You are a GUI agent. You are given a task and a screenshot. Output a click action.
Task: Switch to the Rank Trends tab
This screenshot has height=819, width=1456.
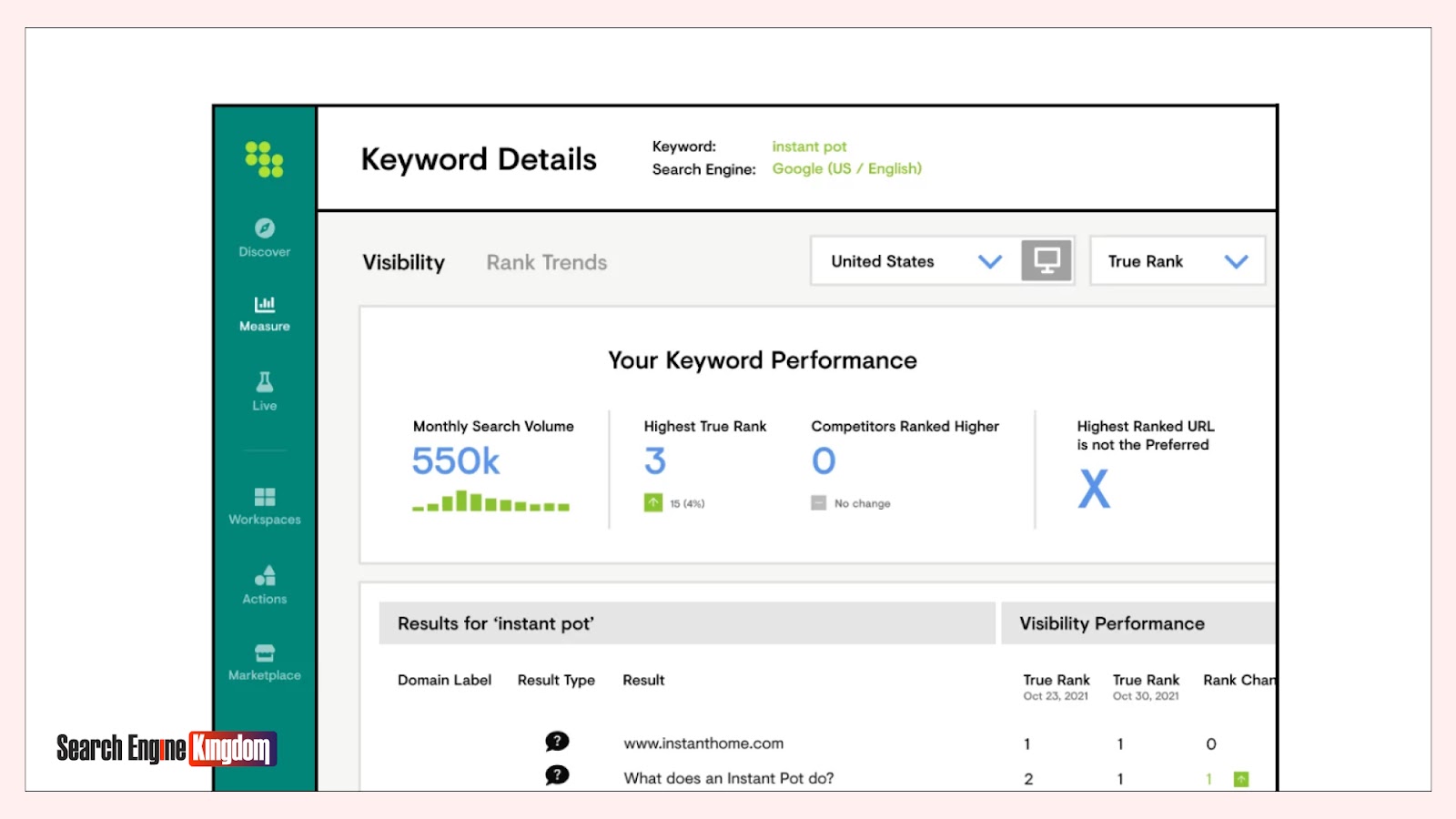coord(547,263)
